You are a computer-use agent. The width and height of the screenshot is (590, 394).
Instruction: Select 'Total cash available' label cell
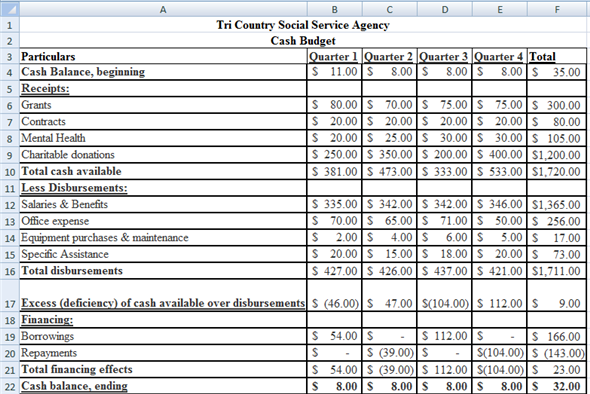[x=163, y=171]
